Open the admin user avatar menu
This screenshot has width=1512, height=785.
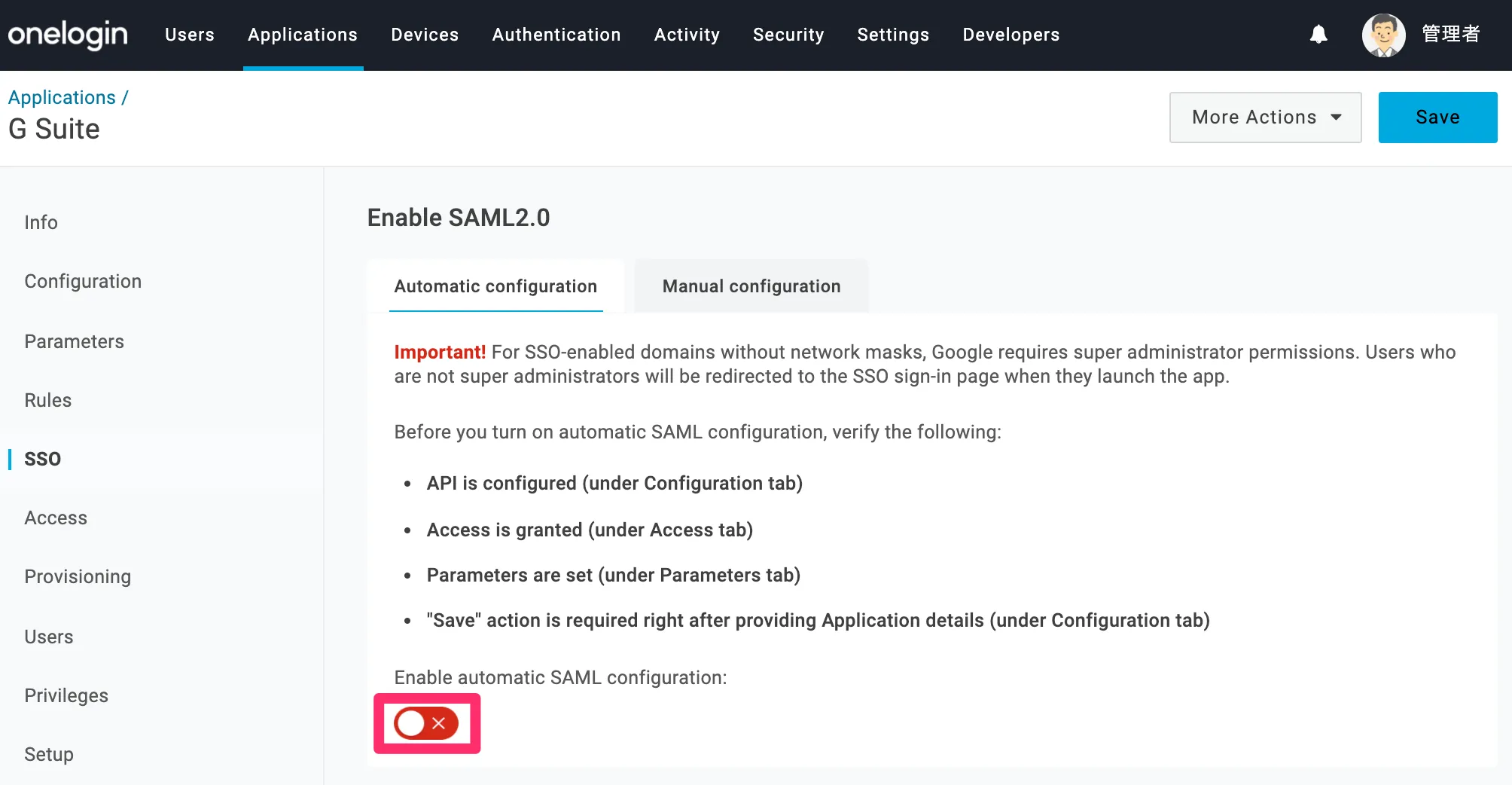[x=1384, y=35]
